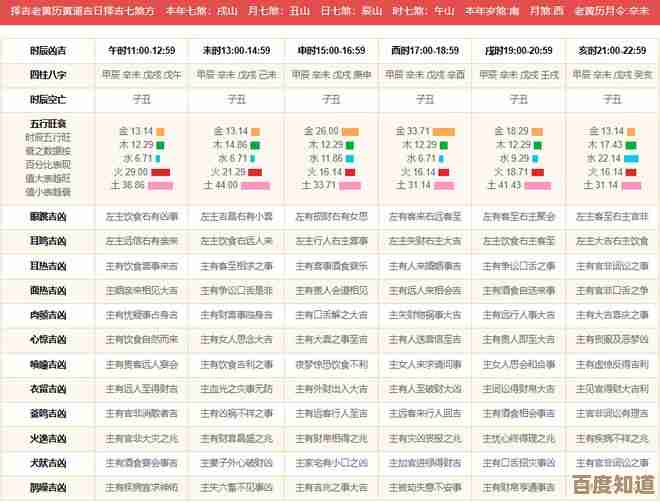Click the 火逸吉凶 row label
660x503 pixels.
47,437
